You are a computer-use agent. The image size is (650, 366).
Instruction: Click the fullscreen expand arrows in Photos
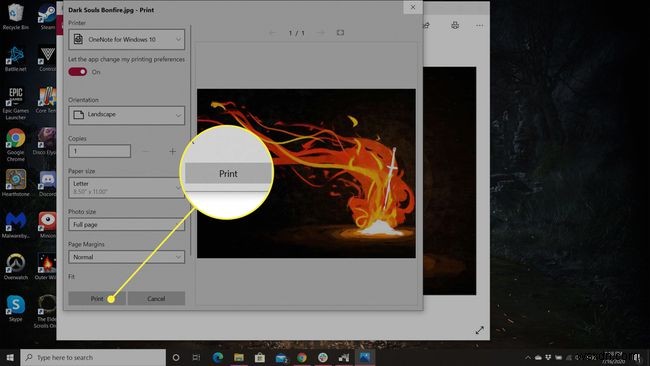pyautogui.click(x=480, y=330)
